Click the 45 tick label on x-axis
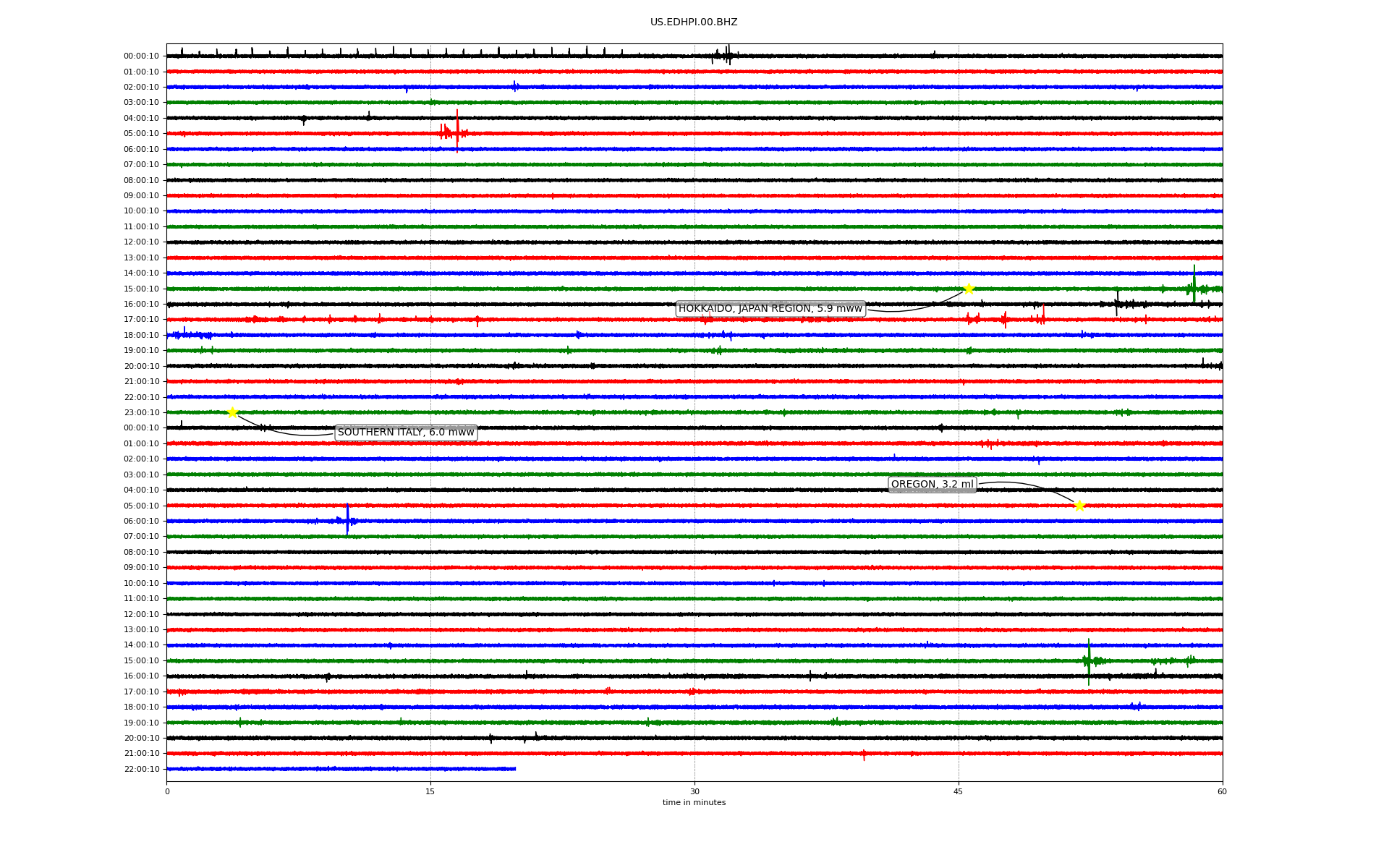The image size is (1389, 868). click(959, 791)
